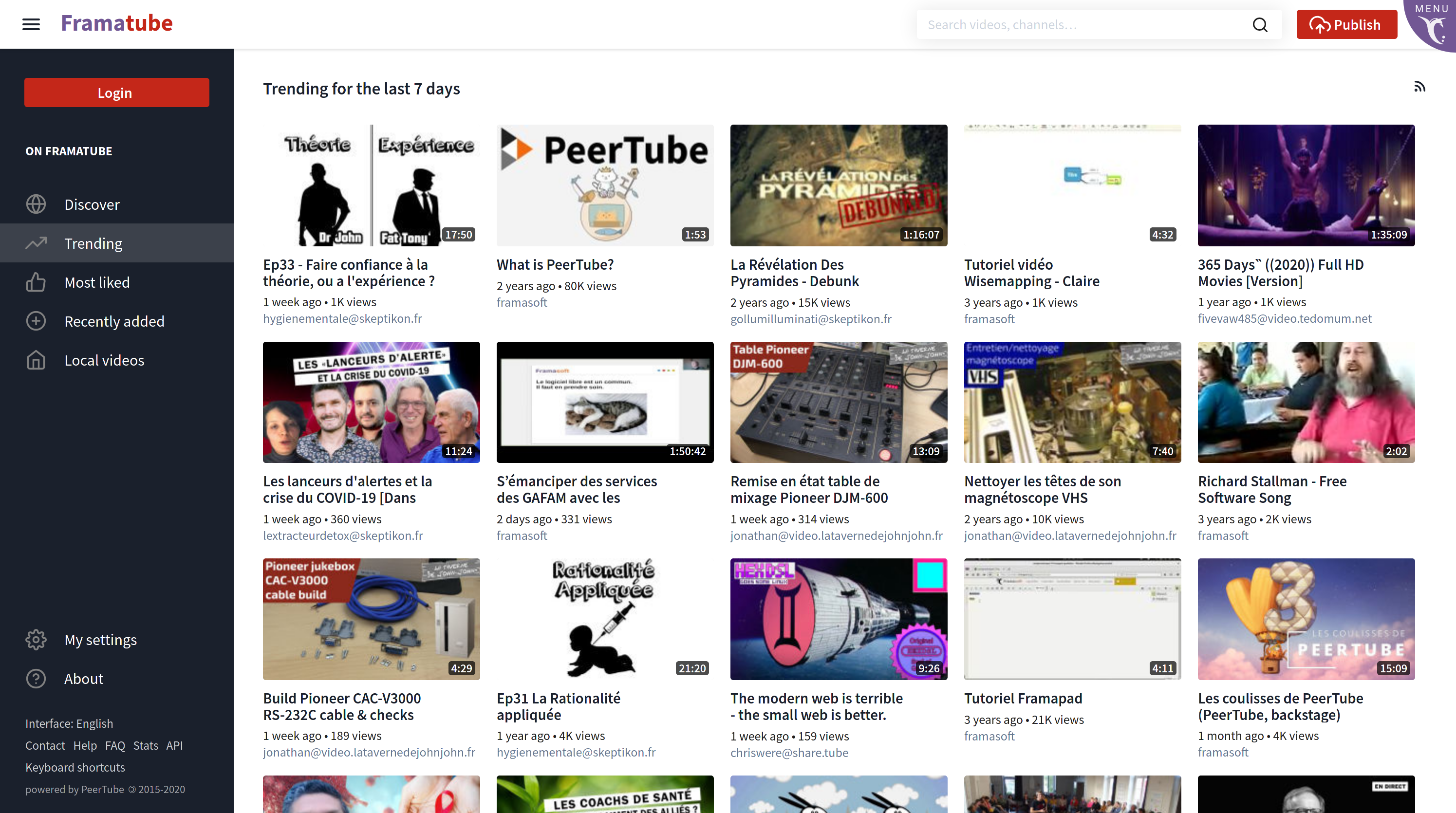Click My settings gear option
The width and height of the screenshot is (1456, 813).
tap(100, 639)
